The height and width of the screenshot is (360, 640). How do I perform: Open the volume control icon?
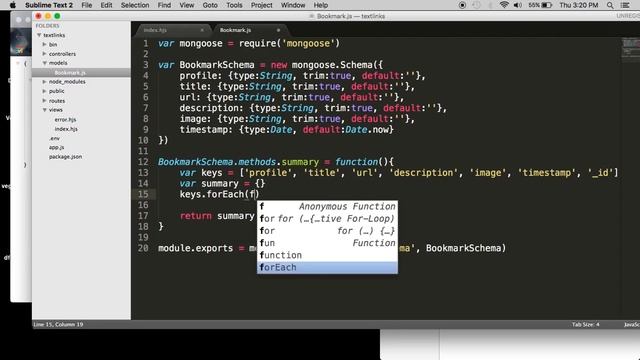click(518, 5)
